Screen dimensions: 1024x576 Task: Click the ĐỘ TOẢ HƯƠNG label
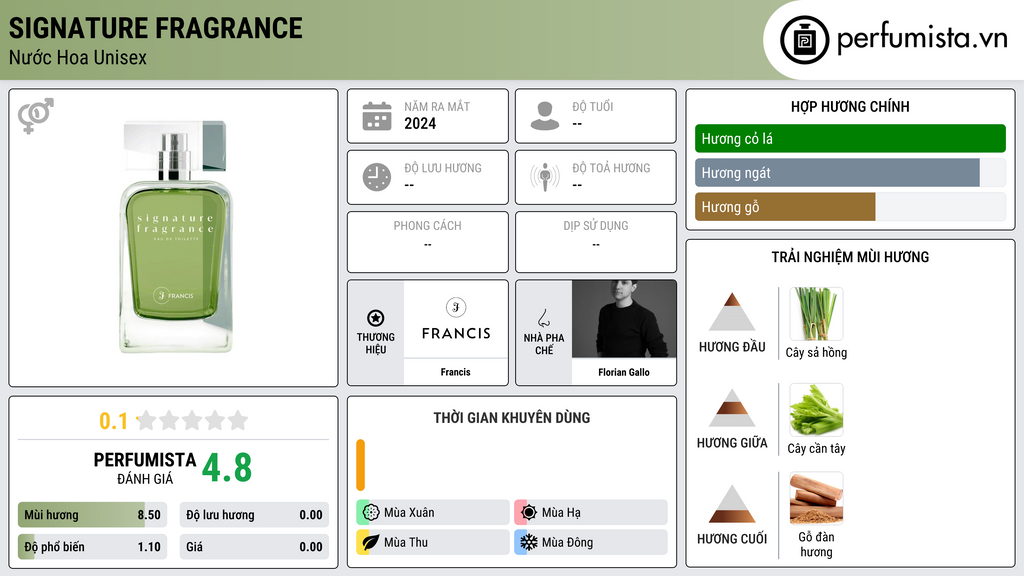click(611, 168)
